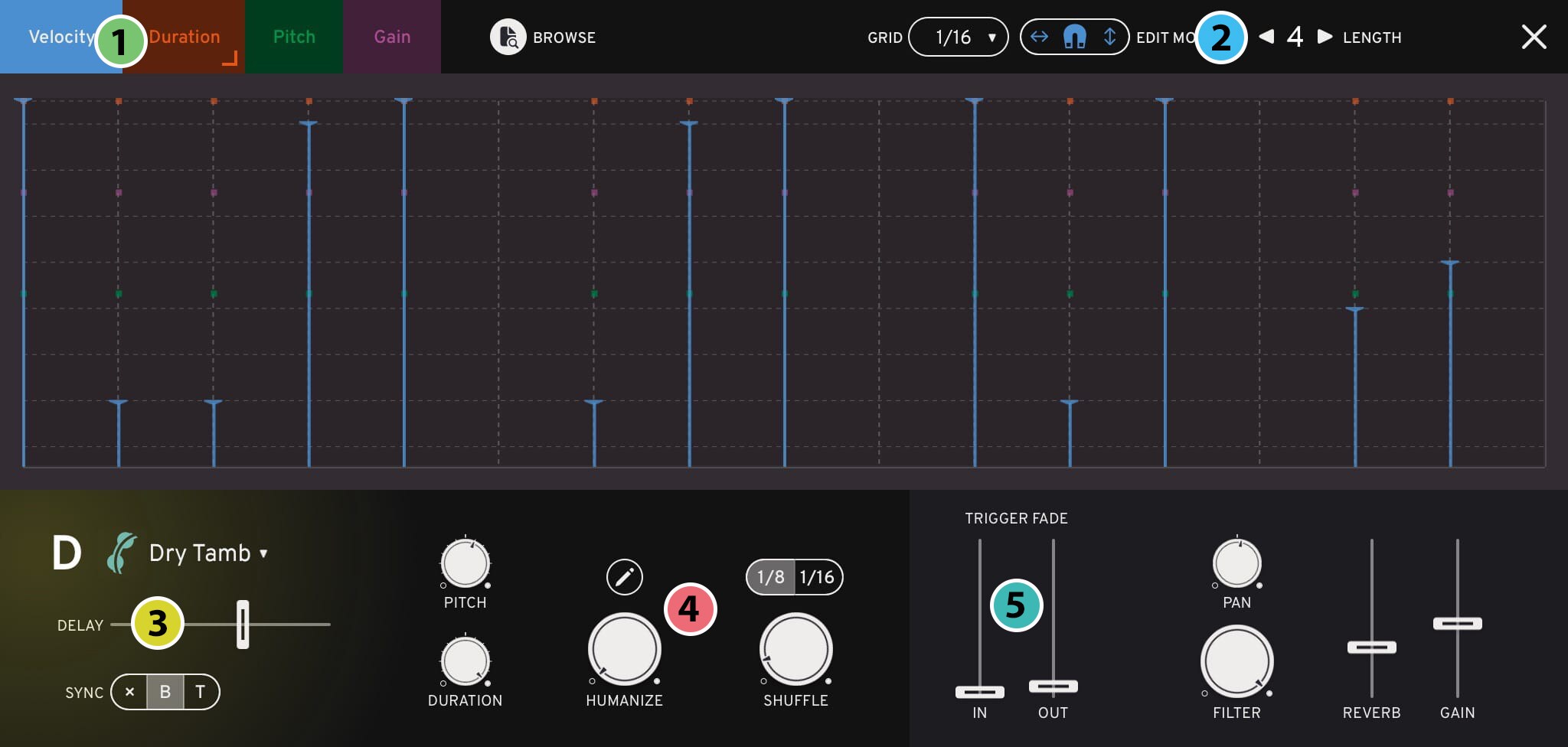1568x747 pixels.
Task: Click the HUMANIZE knob
Action: 625,649
